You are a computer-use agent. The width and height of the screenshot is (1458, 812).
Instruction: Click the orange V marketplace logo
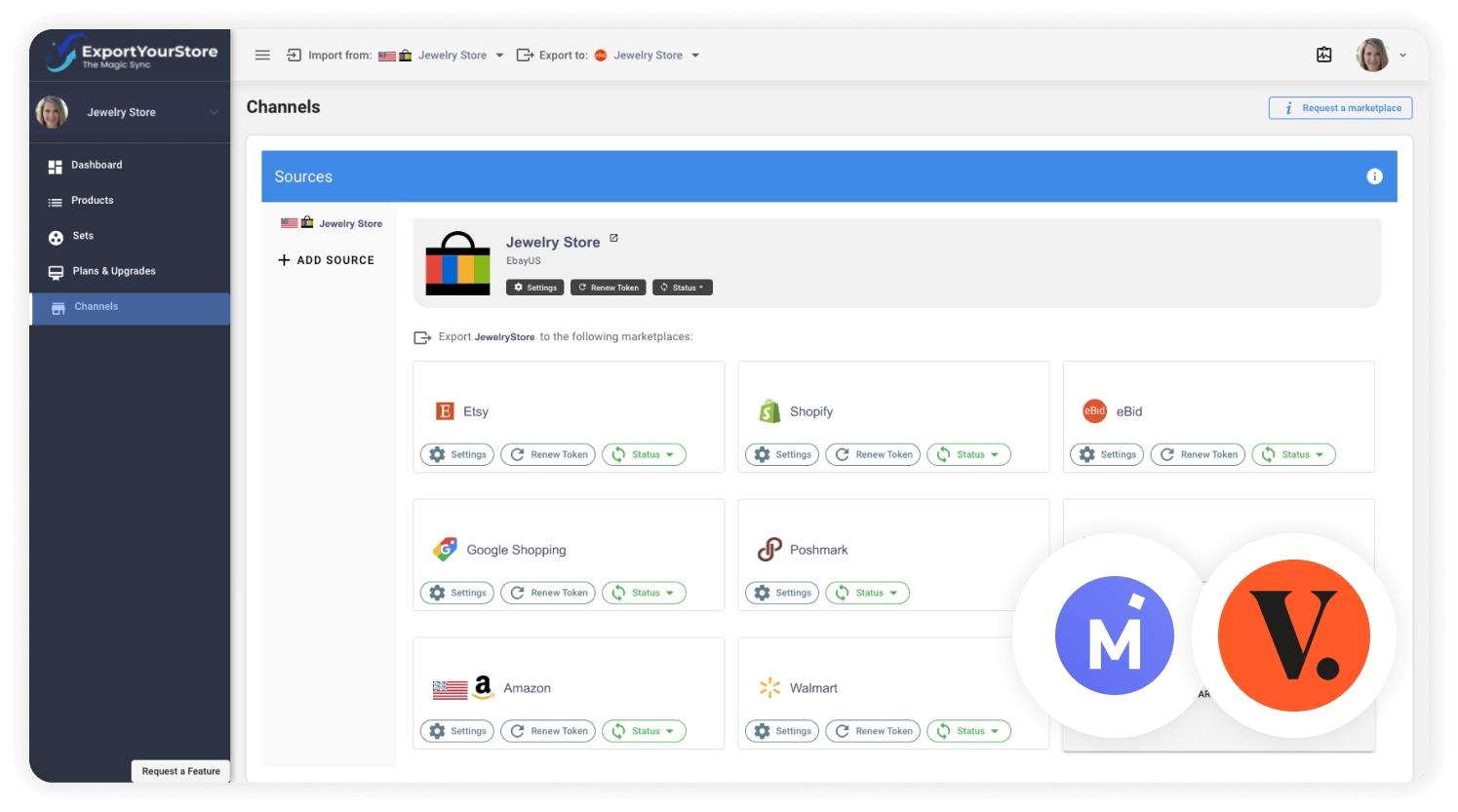coord(1294,636)
